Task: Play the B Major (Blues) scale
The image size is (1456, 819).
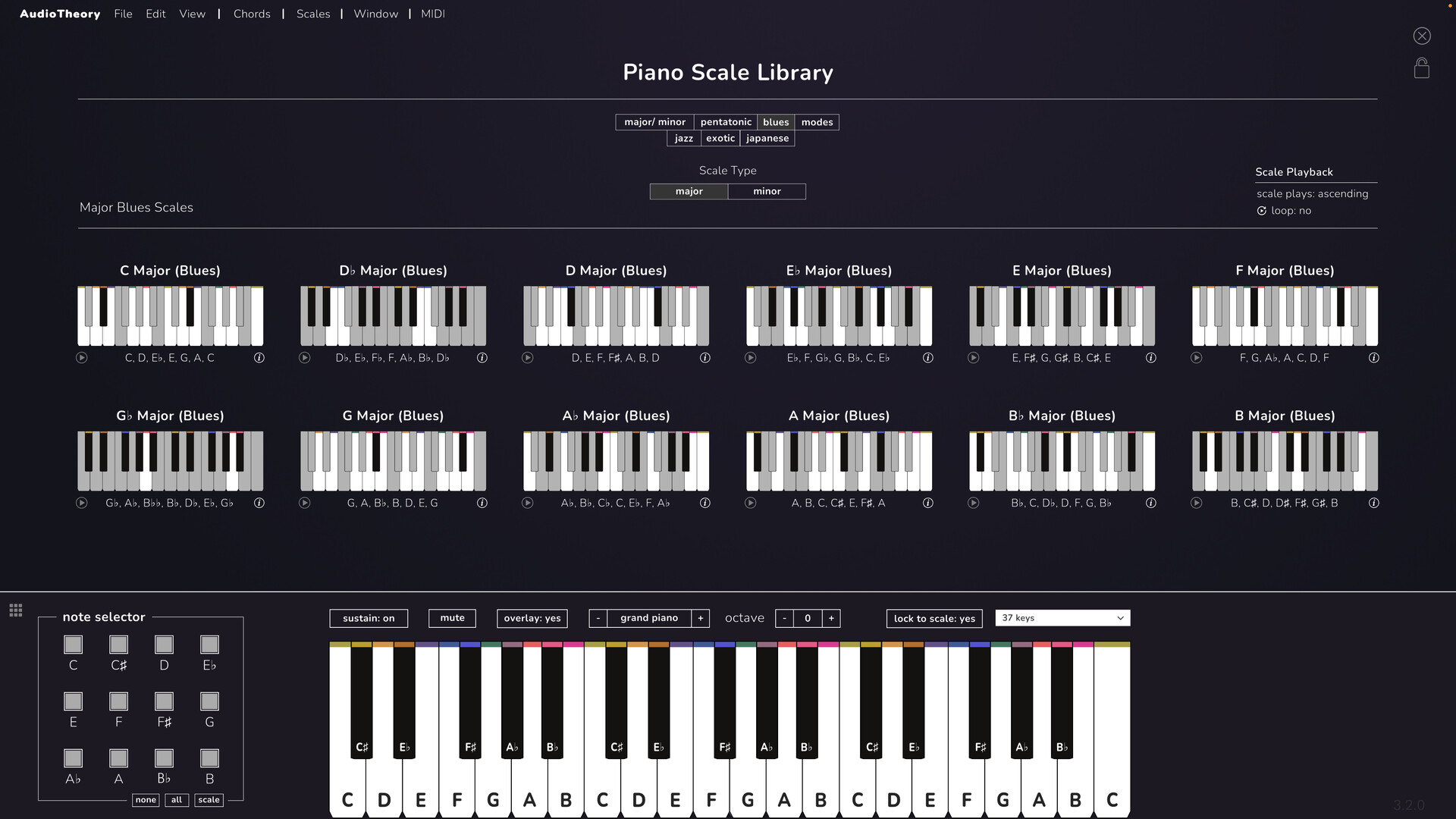Action: [1197, 503]
